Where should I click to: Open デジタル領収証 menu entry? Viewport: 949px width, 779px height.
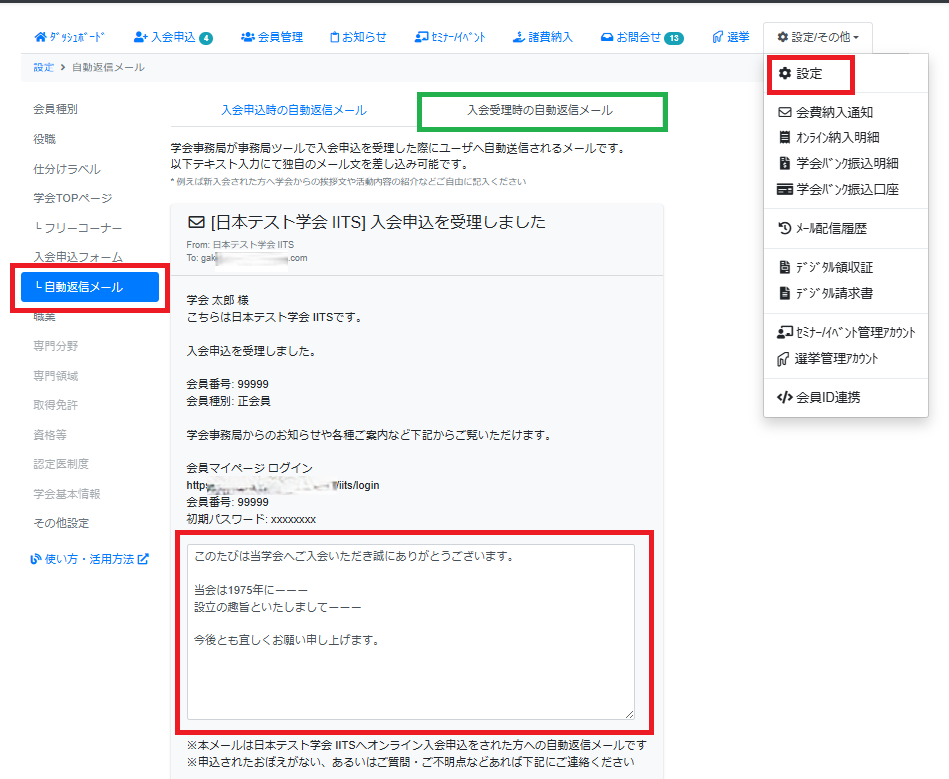(x=834, y=268)
